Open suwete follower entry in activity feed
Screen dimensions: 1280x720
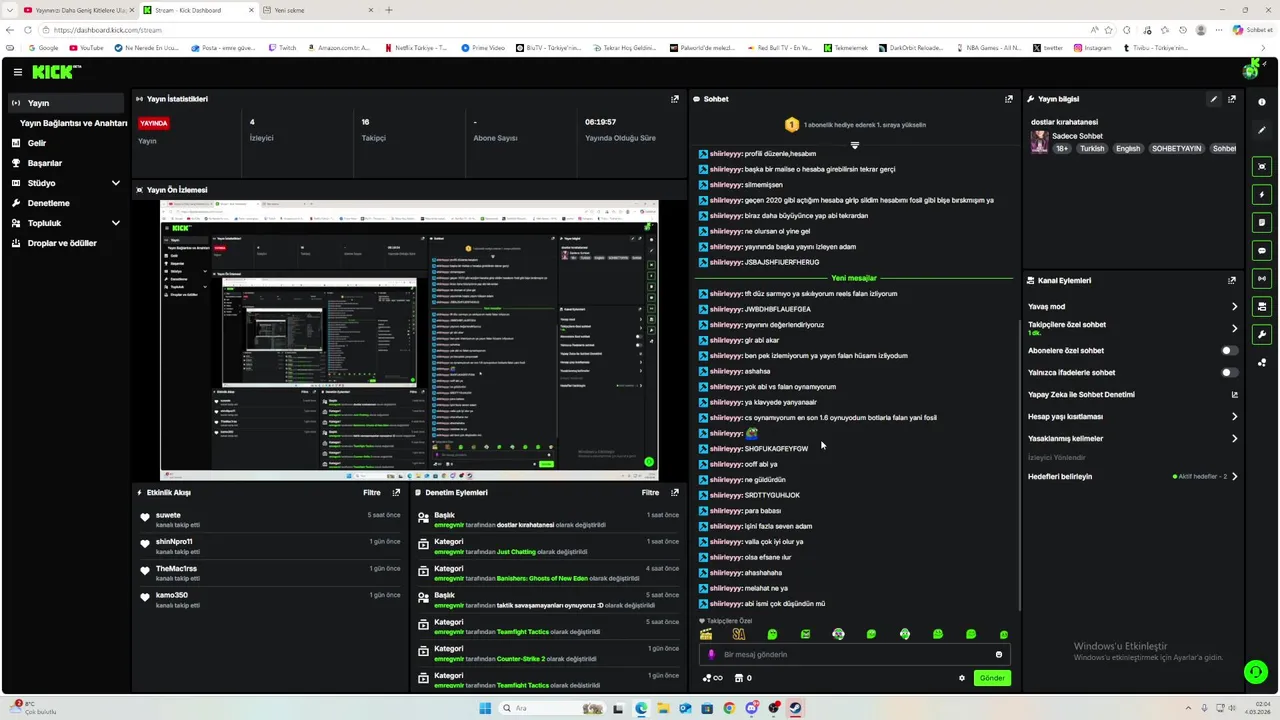[x=271, y=519]
